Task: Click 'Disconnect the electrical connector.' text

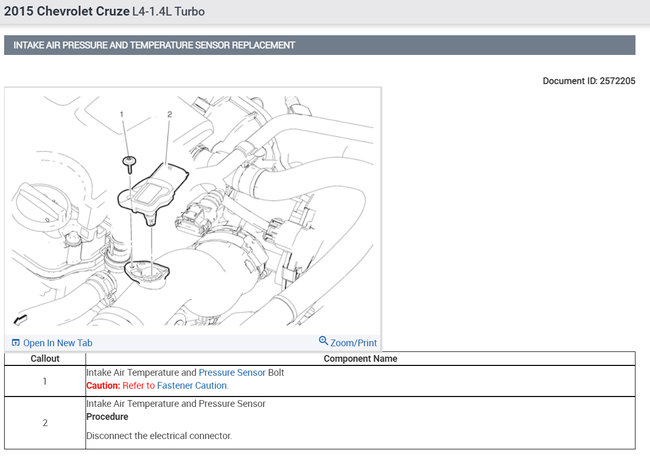Action: 159,436
